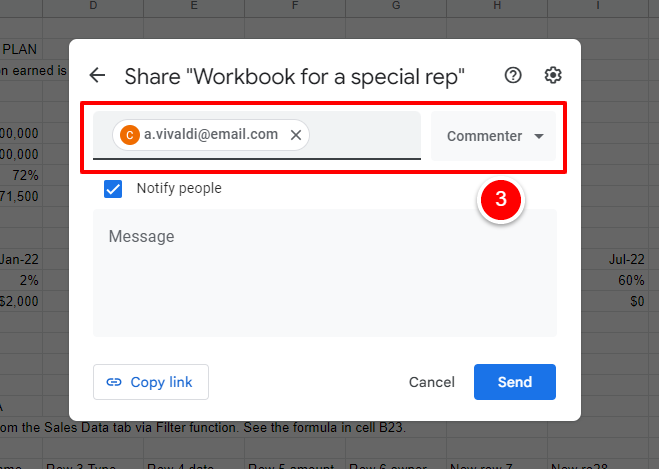Select column H header
Image resolution: width=659 pixels, height=469 pixels.
coord(497,7)
